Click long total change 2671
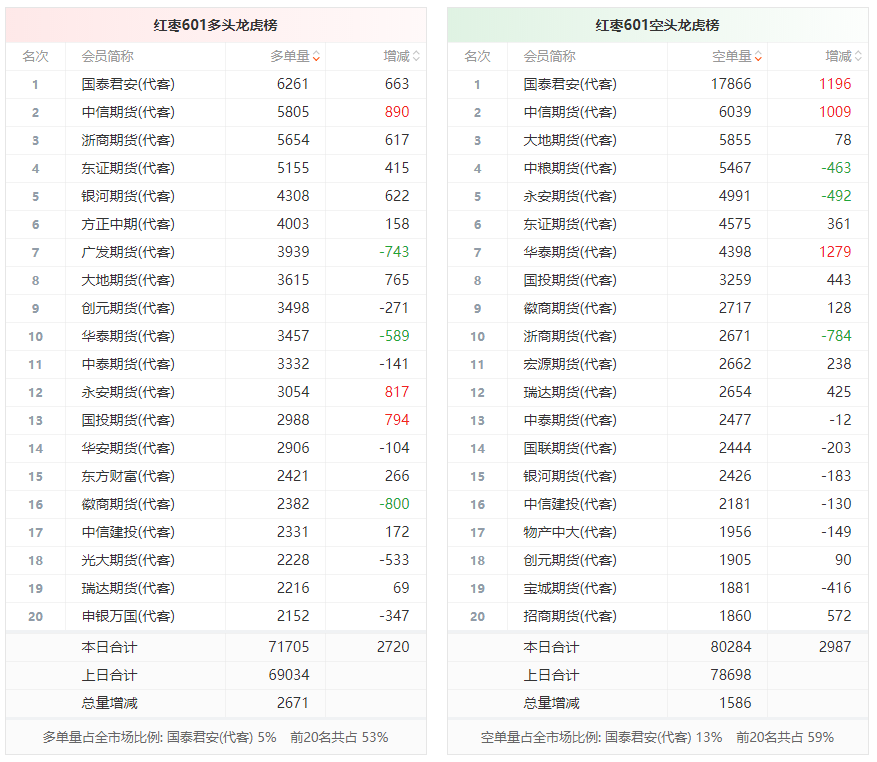This screenshot has height=762, width=877. coord(293,703)
